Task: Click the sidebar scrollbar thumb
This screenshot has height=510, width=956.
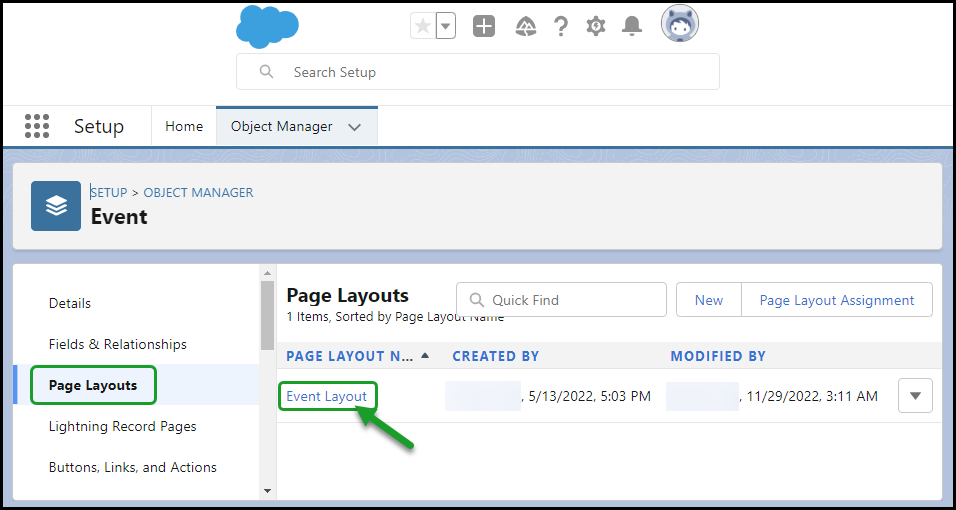Action: (267, 315)
